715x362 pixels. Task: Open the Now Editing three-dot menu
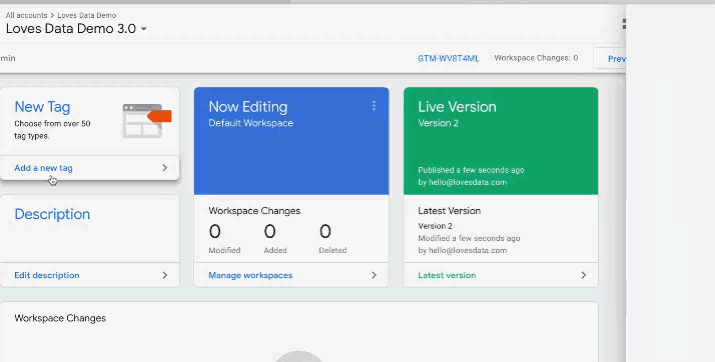pyautogui.click(x=374, y=106)
